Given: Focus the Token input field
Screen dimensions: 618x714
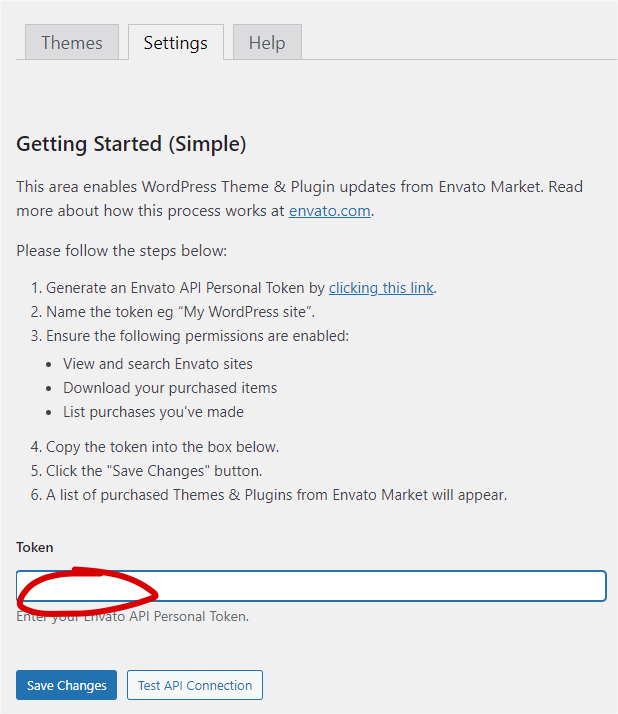Looking at the screenshot, I should 380,586.
